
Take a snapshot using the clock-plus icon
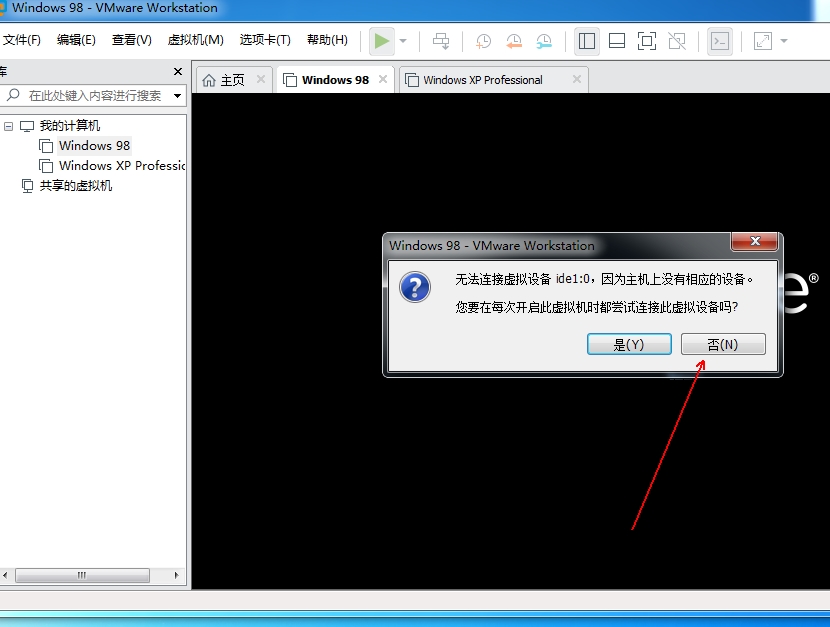[x=483, y=41]
